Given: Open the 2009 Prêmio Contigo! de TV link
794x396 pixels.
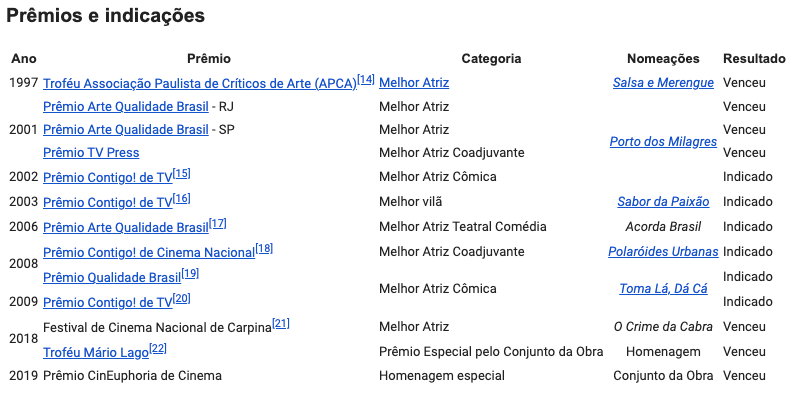Looking at the screenshot, I should [x=108, y=302].
